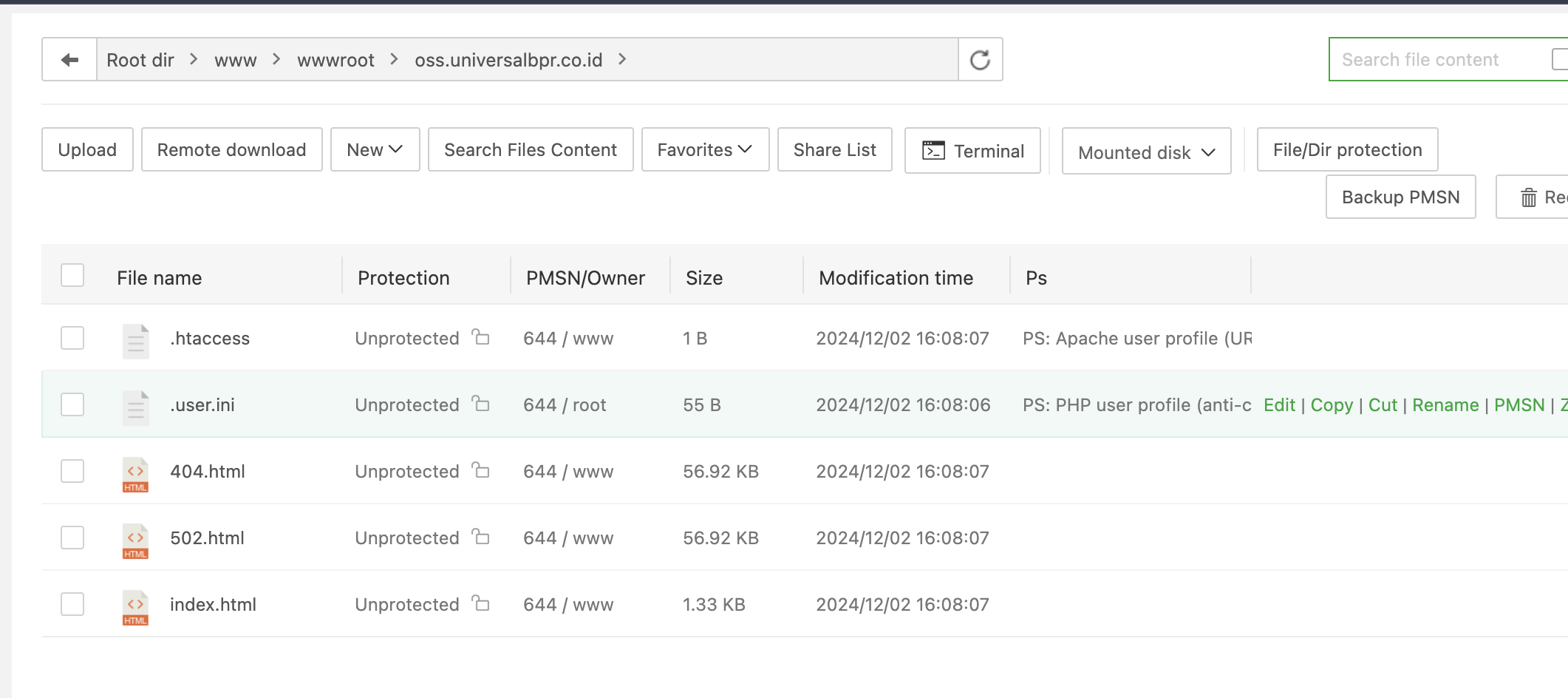
Task: Check the box for index.html
Action: click(72, 604)
